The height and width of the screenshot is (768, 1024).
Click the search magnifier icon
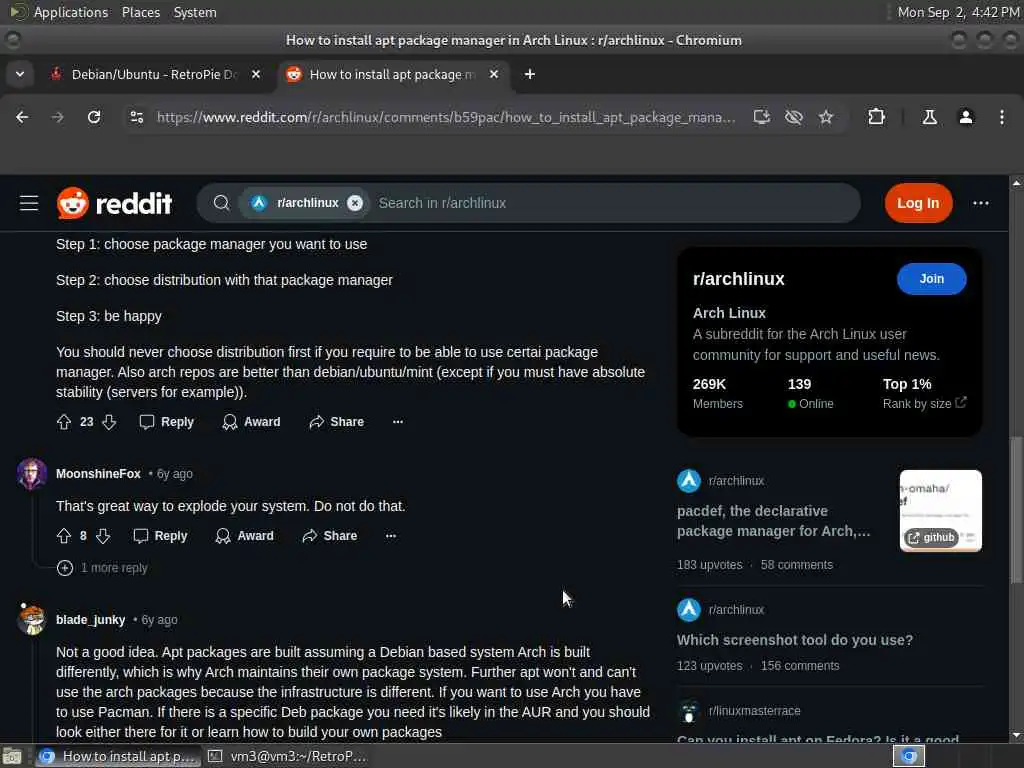pos(221,203)
